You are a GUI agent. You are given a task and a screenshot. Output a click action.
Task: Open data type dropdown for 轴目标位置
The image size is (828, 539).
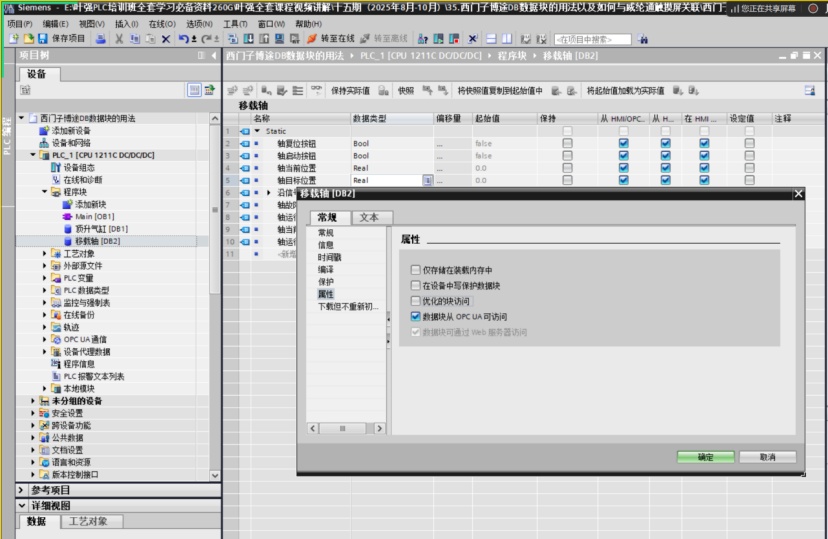coord(427,181)
